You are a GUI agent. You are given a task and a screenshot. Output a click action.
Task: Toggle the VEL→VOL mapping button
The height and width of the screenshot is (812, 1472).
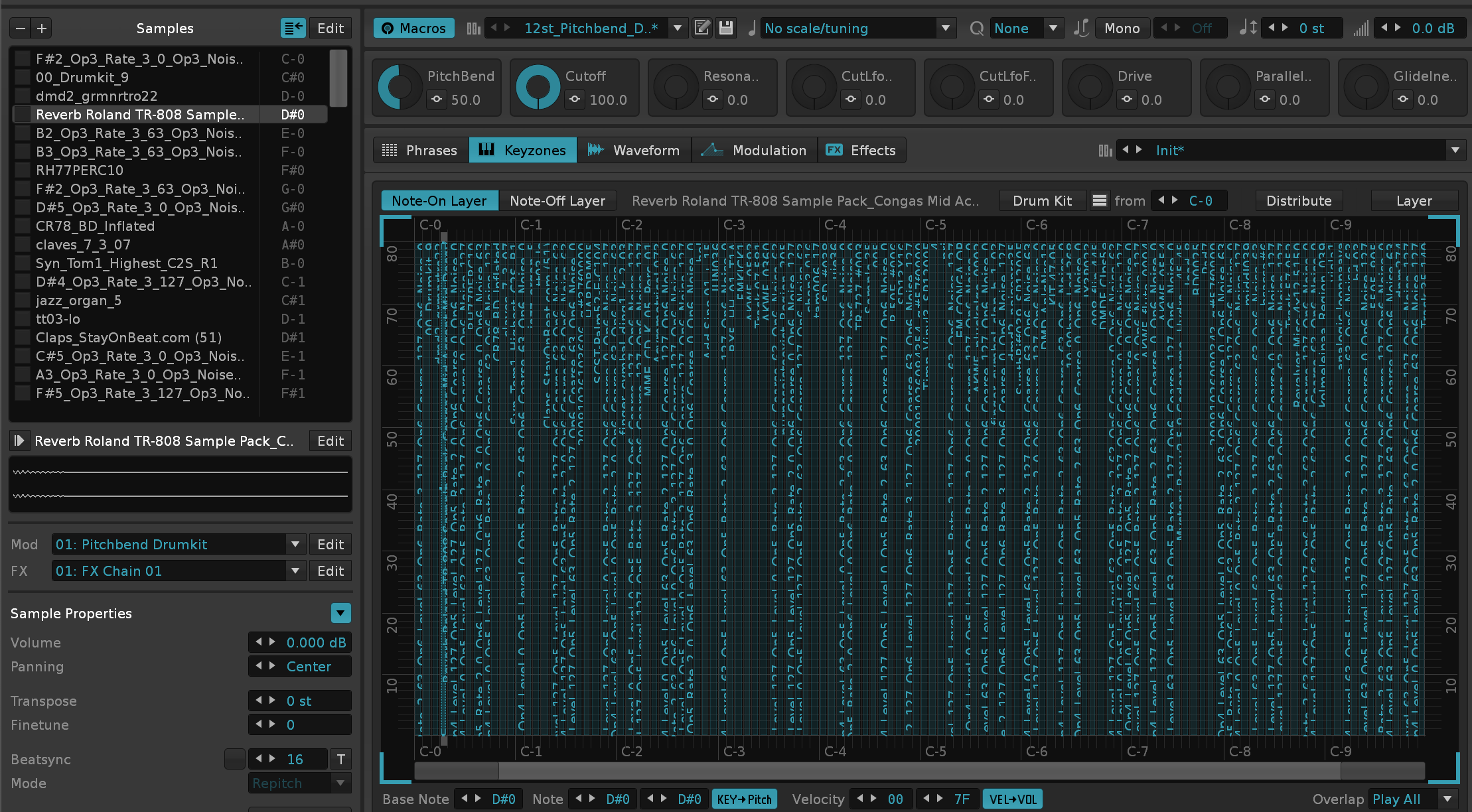1012,799
